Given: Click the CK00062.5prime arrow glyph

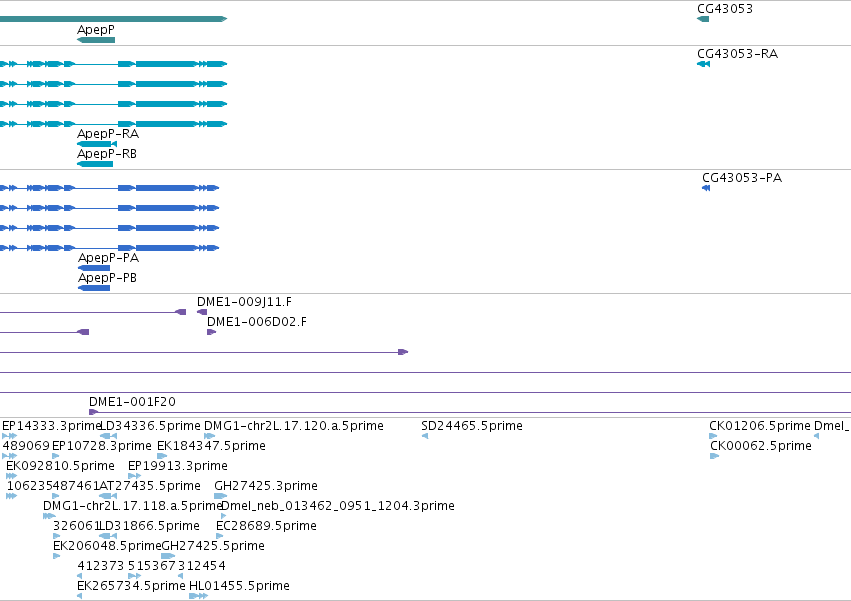Looking at the screenshot, I should tap(715, 456).
